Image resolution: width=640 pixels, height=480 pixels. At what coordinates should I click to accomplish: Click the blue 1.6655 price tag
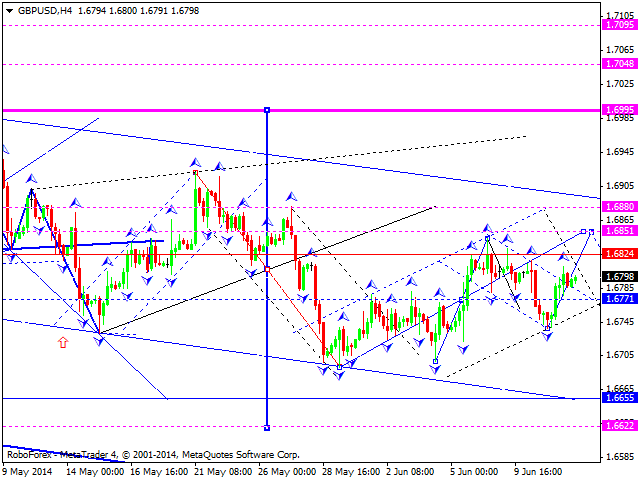pos(621,397)
